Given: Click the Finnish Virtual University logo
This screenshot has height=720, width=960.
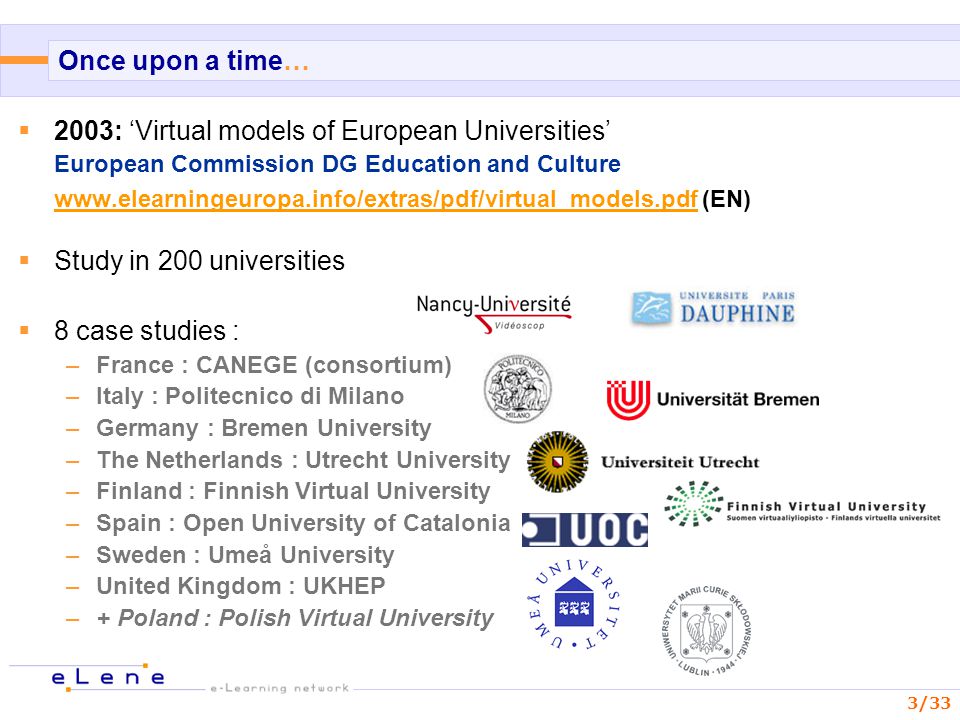Looking at the screenshot, I should 802,504.
